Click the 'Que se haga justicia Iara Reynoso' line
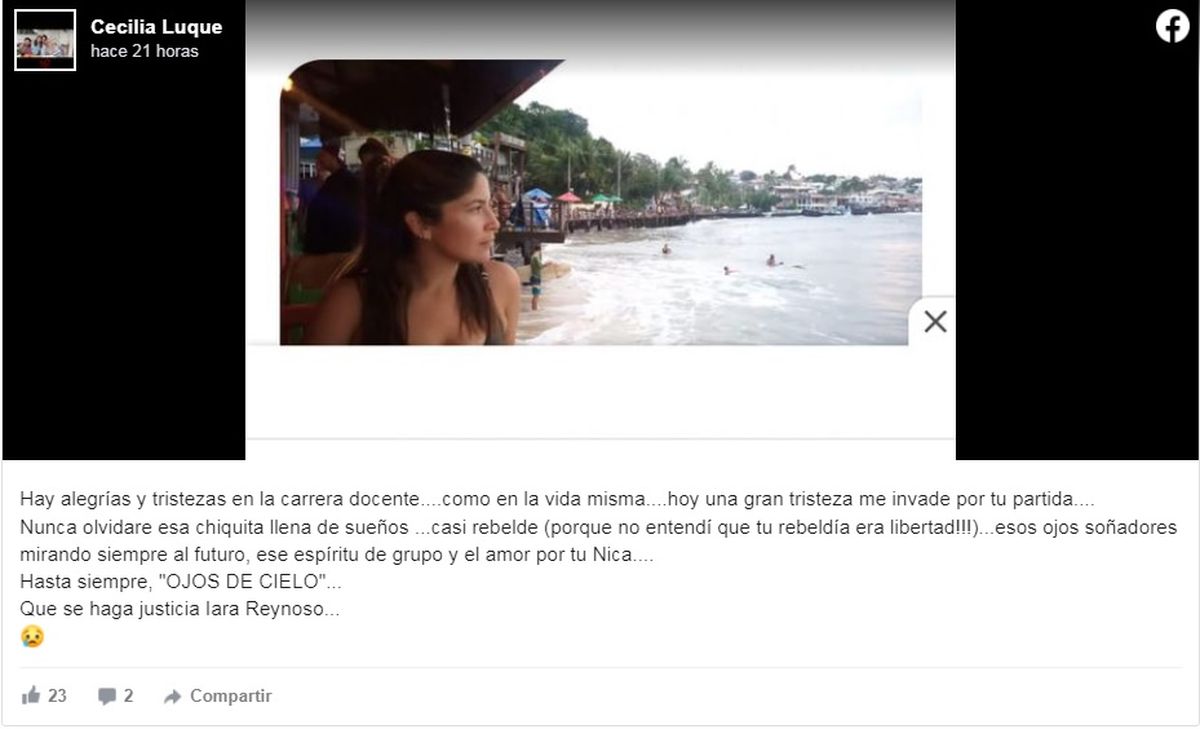This screenshot has width=1200, height=729. point(180,609)
